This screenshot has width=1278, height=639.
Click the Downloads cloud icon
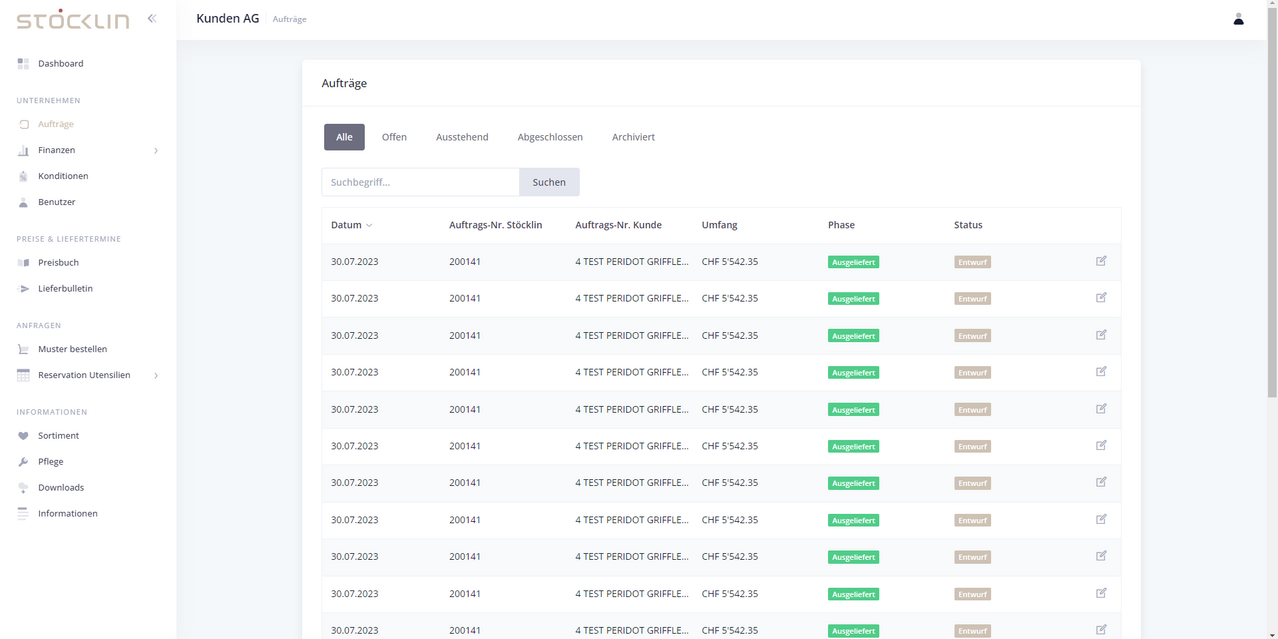tap(23, 488)
